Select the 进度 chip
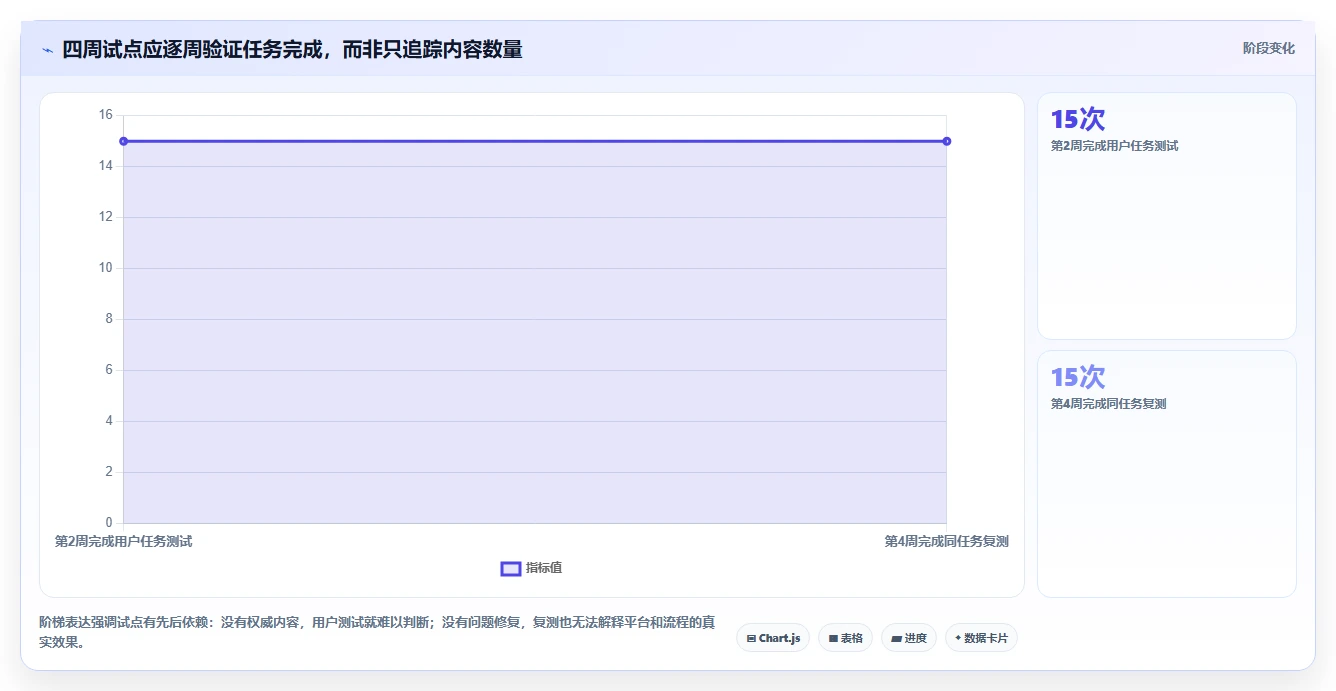Screen dimensions: 1336x691 point(908,638)
